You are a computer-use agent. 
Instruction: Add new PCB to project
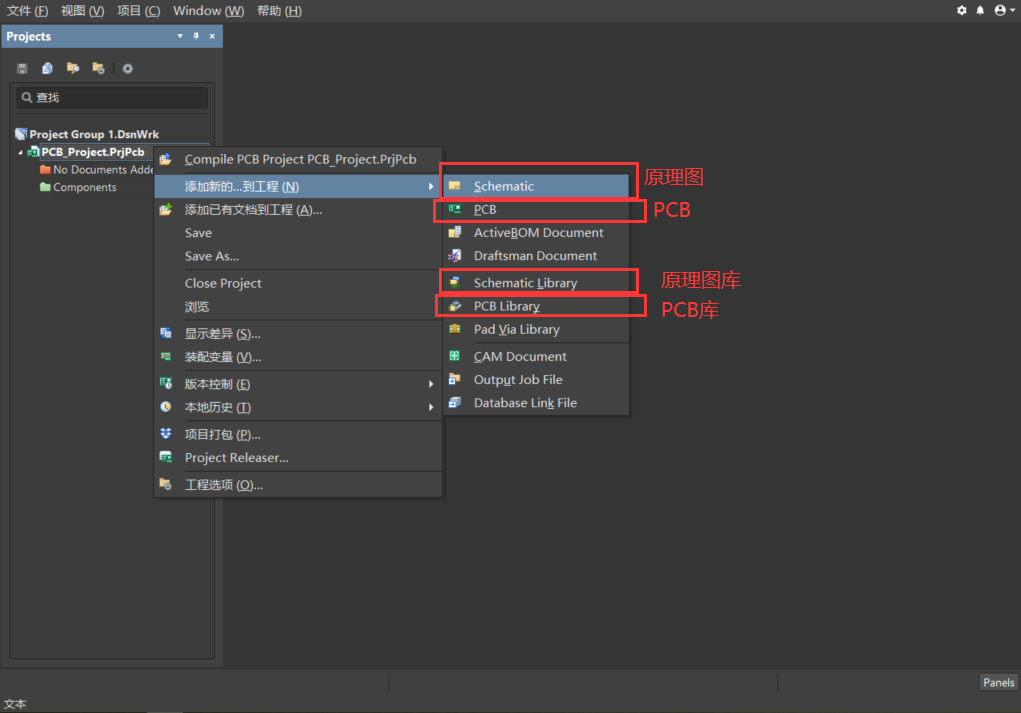[536, 210]
